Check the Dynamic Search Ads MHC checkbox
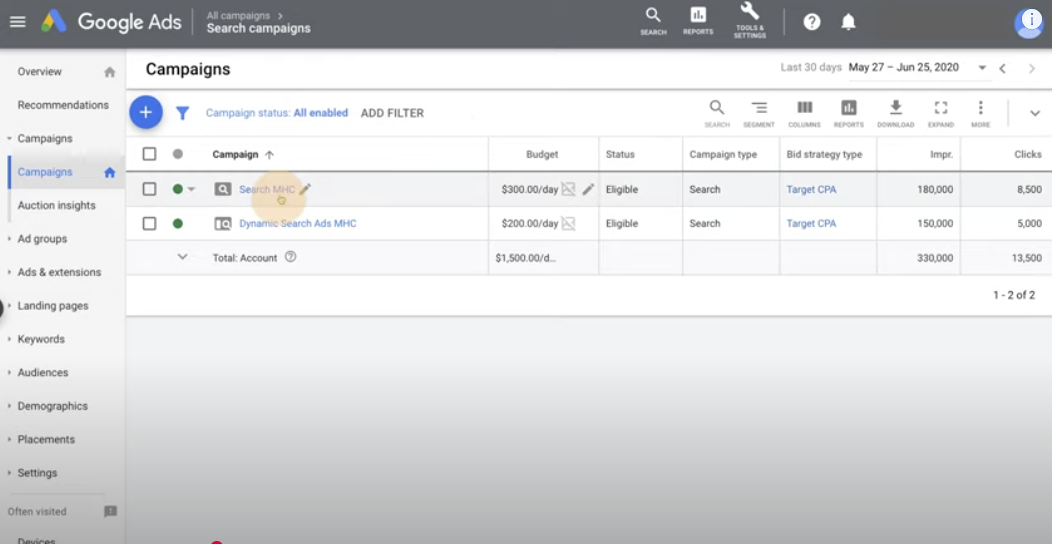The image size is (1052, 544). click(149, 223)
